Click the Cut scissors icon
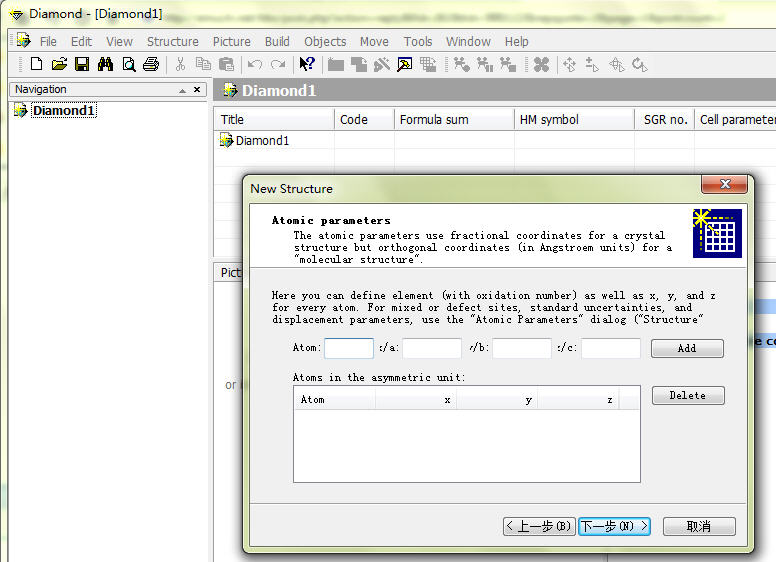Viewport: 776px width, 562px height. coord(180,64)
